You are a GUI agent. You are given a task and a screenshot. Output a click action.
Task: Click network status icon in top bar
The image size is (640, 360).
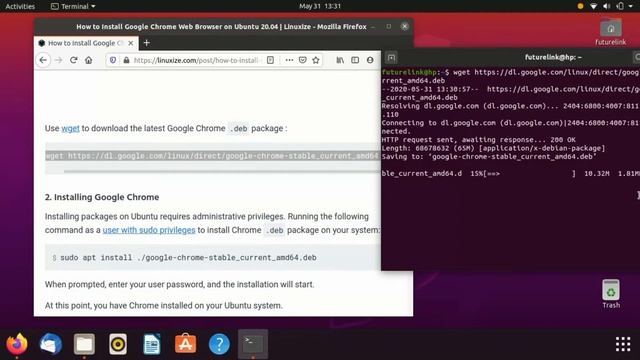593,6
